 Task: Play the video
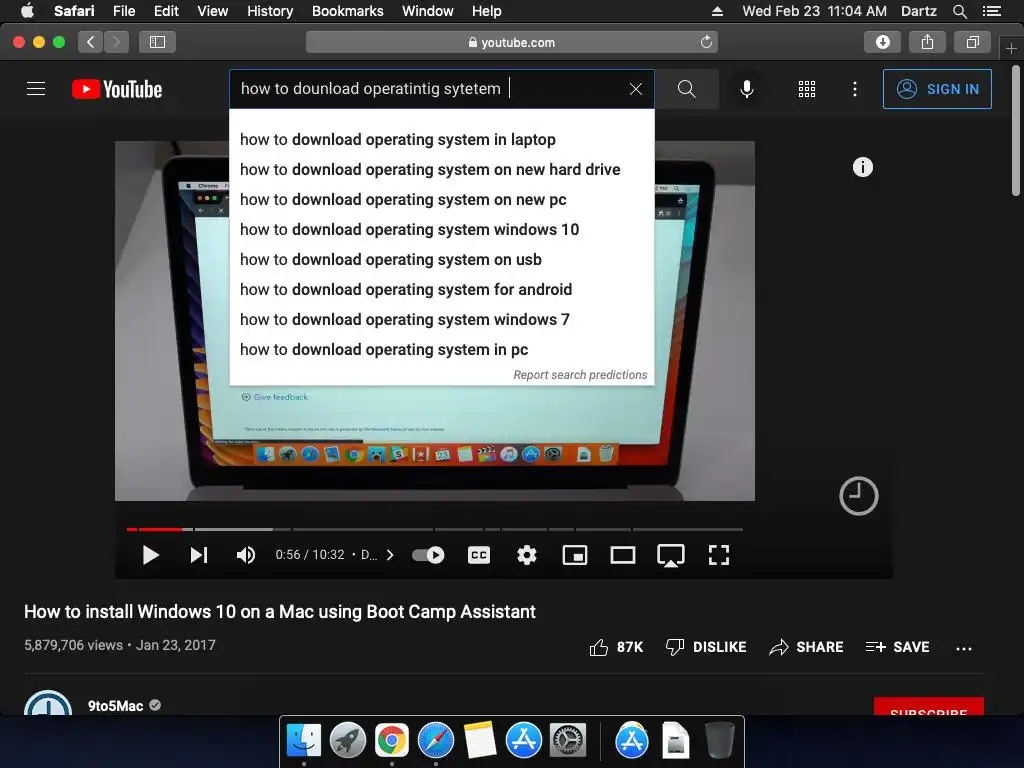150,555
